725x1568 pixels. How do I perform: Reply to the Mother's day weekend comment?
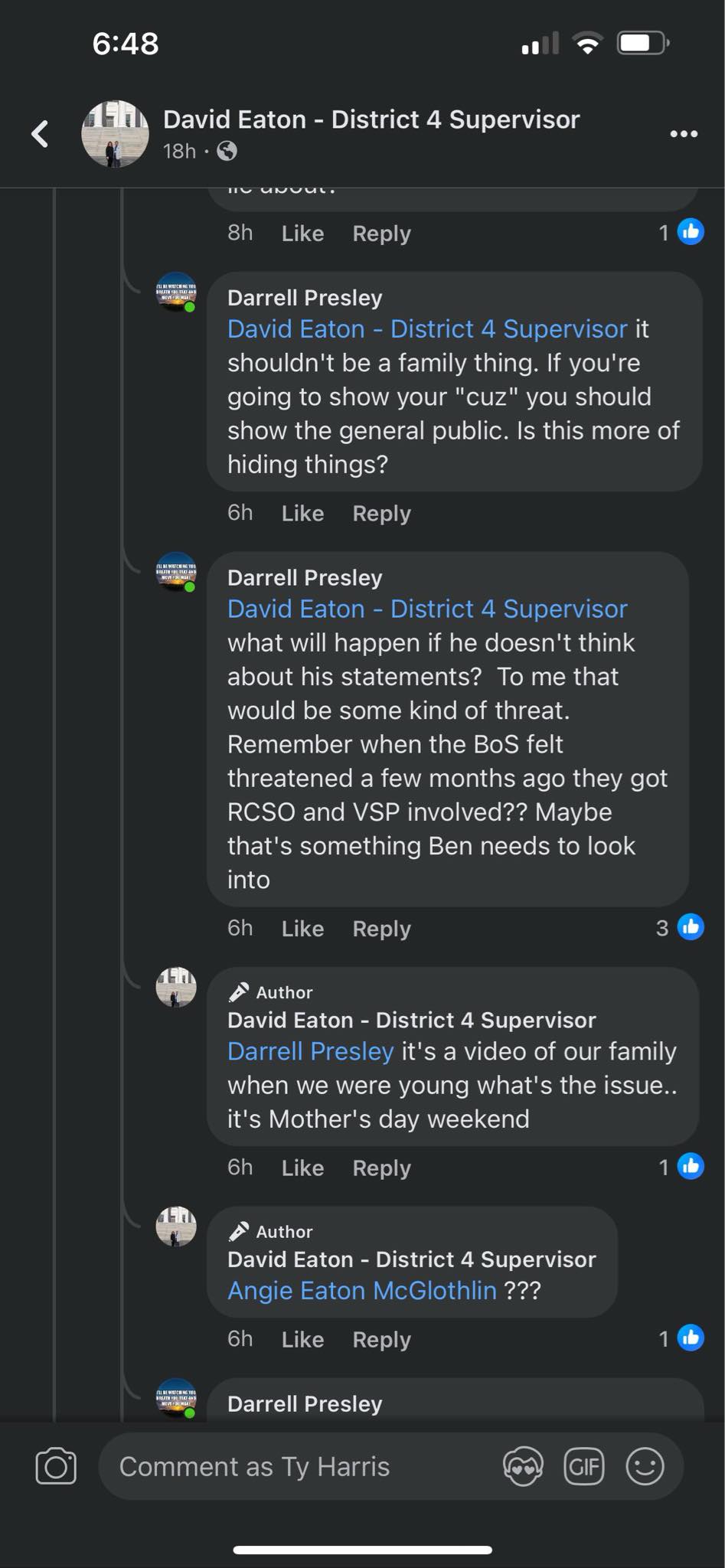tap(381, 1168)
